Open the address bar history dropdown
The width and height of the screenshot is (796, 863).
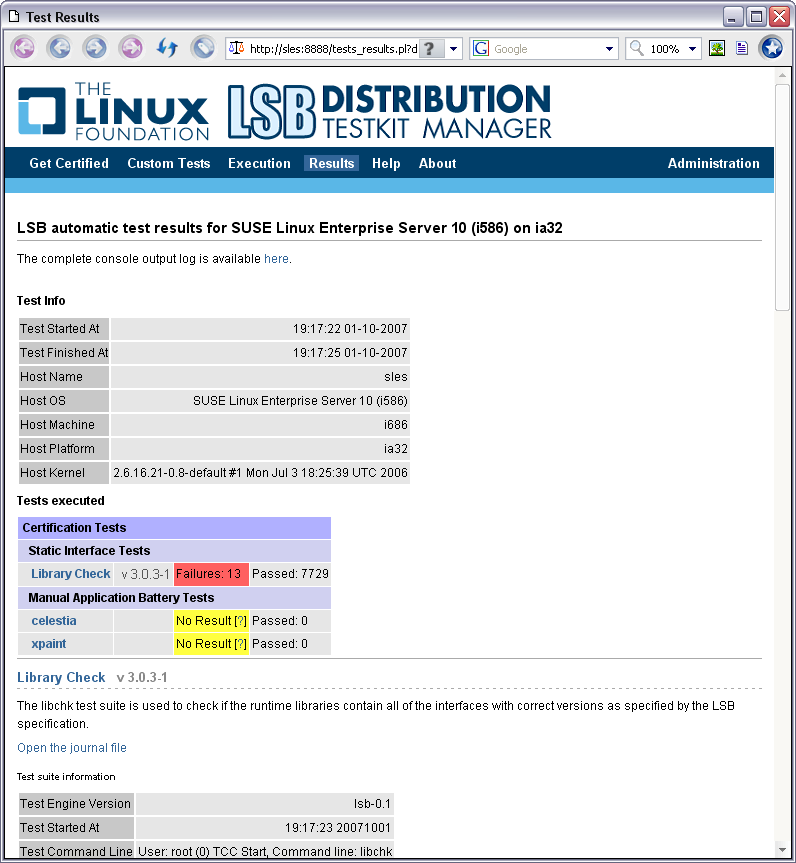(x=453, y=49)
